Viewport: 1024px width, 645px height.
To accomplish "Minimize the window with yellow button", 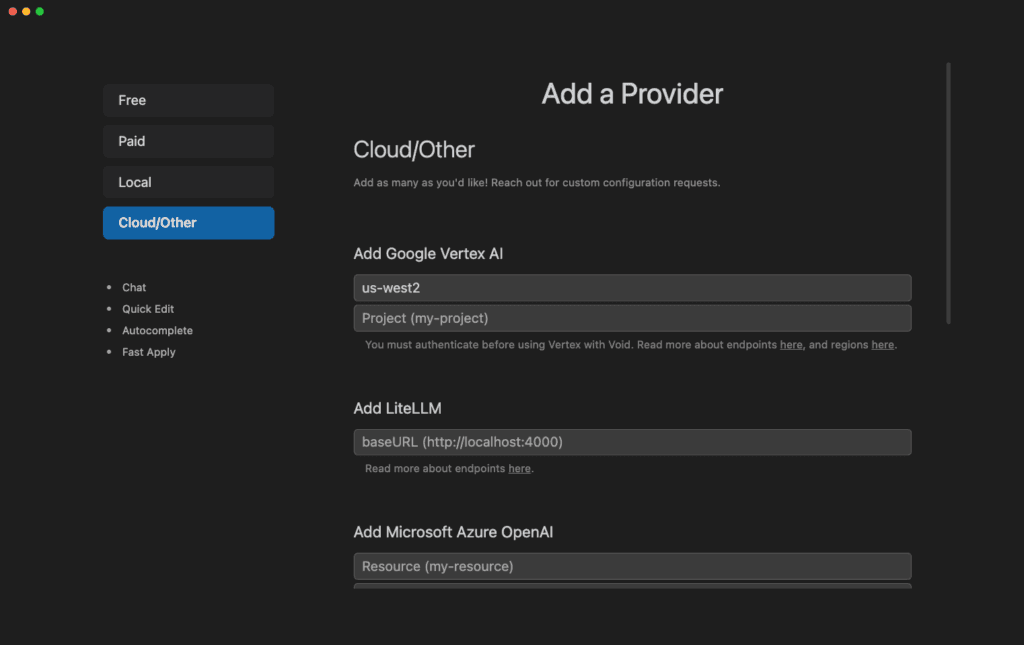I will 26,11.
